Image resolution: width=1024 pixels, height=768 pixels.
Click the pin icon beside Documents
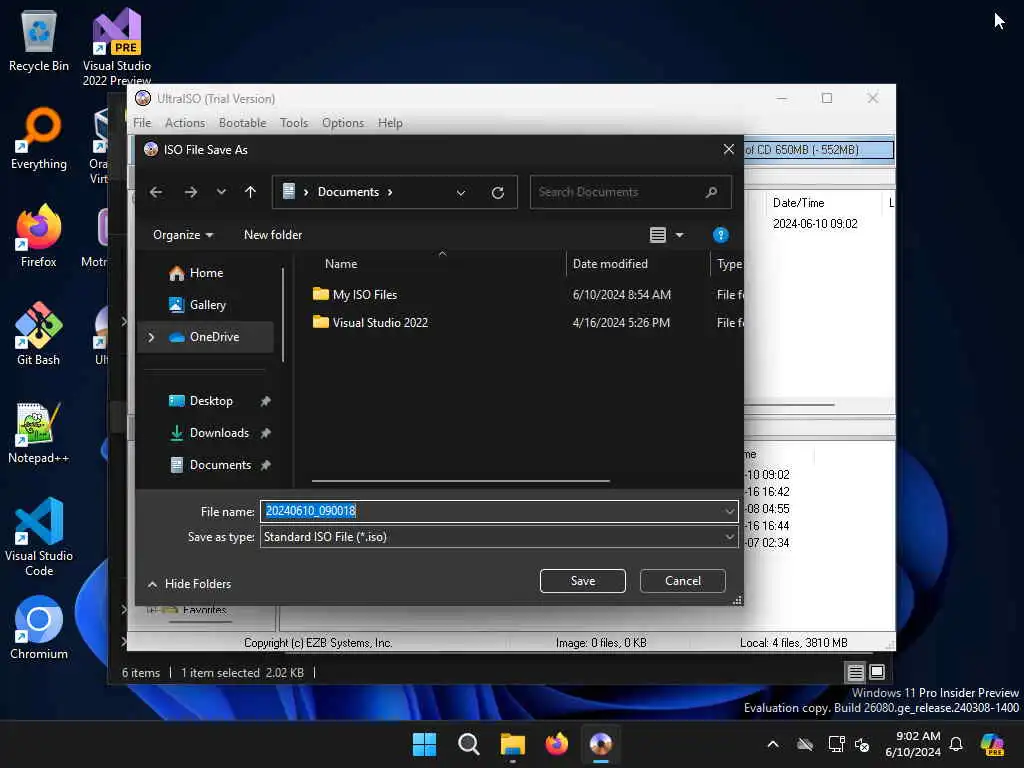coord(265,465)
